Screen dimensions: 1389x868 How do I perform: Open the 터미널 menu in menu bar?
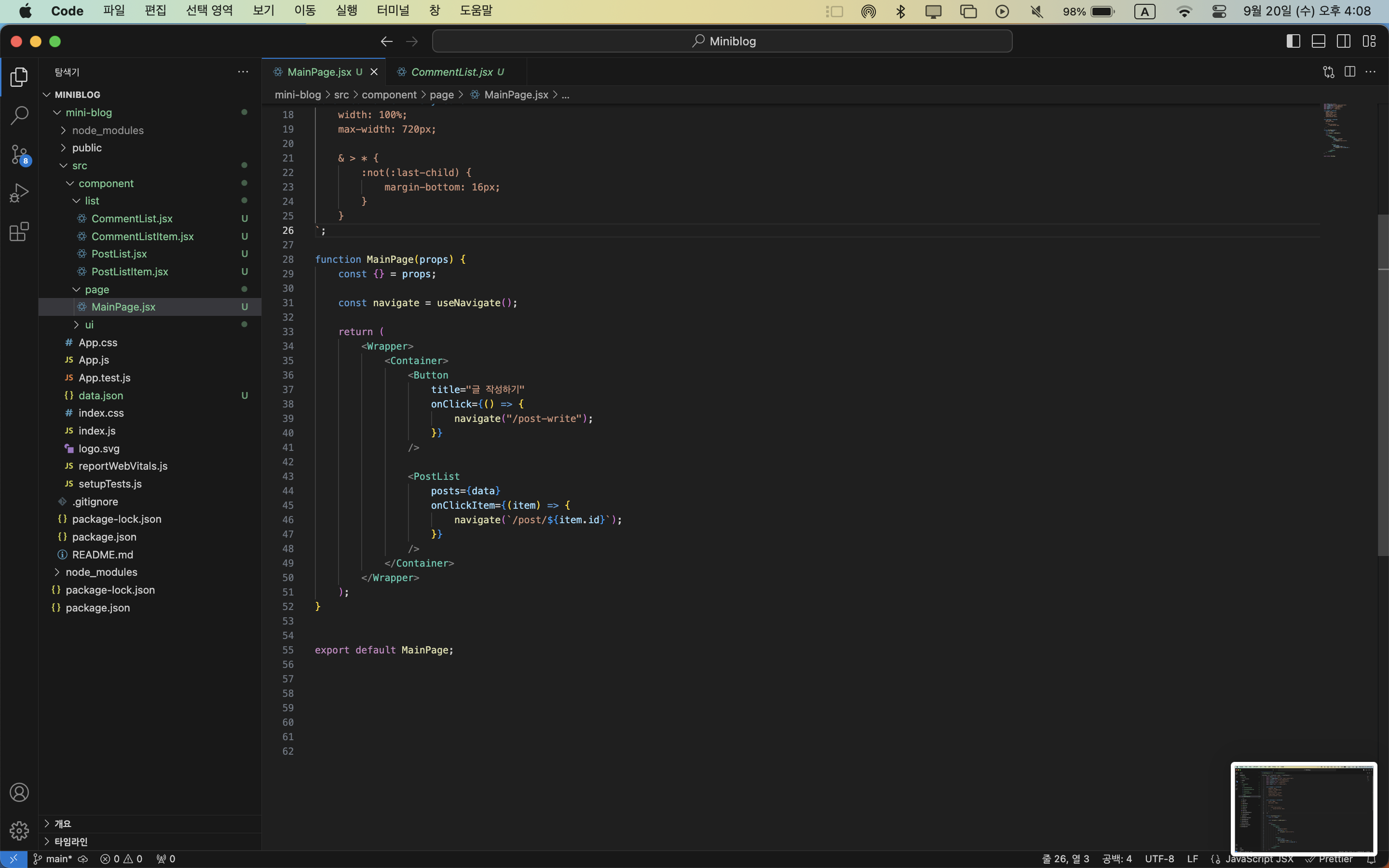pyautogui.click(x=393, y=11)
